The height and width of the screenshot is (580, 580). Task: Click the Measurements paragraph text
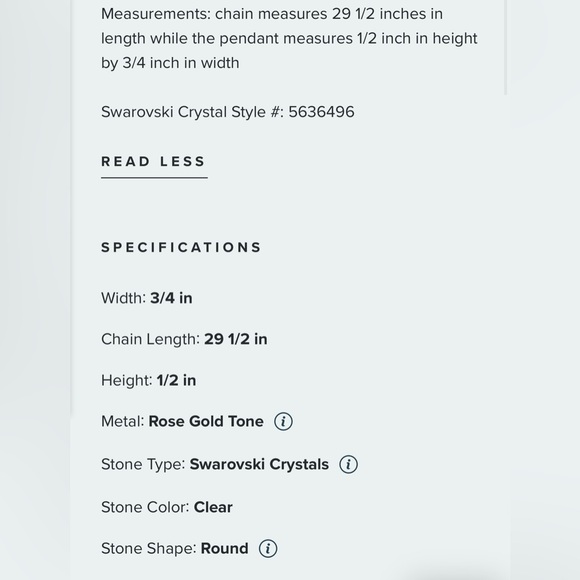coord(289,38)
